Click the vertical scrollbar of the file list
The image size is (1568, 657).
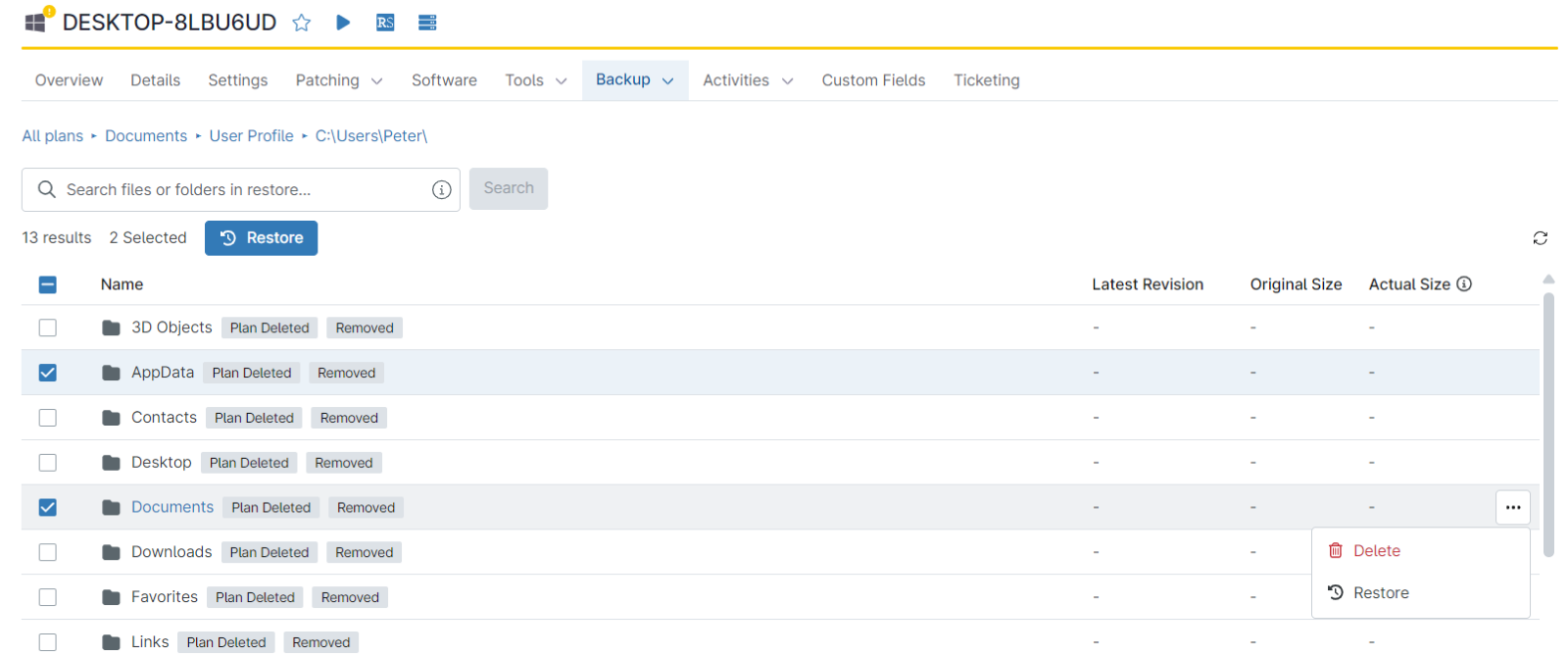point(1548,424)
